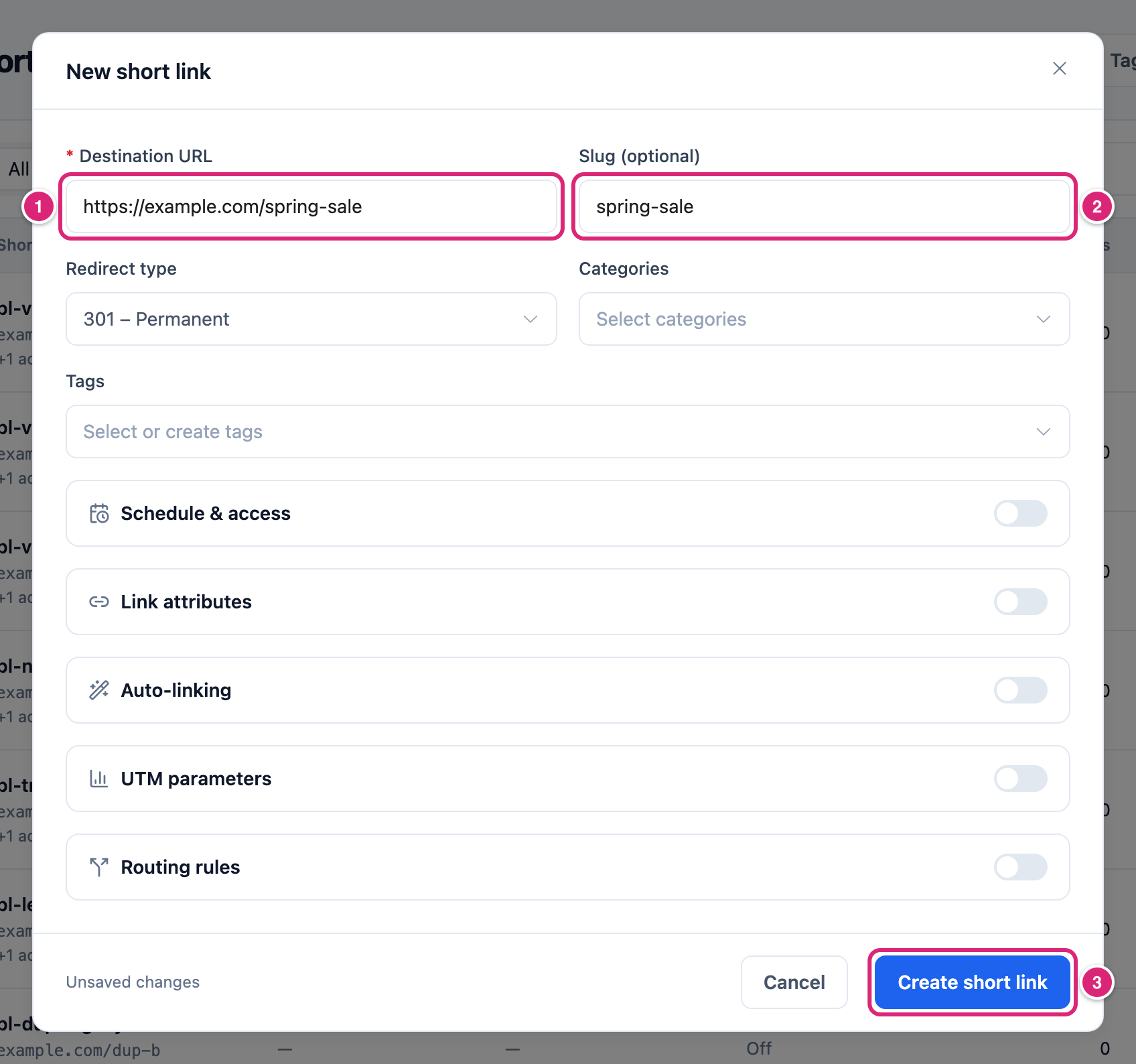Click the Link attributes chain icon
Viewport: 1136px width, 1064px height.
[x=99, y=602]
